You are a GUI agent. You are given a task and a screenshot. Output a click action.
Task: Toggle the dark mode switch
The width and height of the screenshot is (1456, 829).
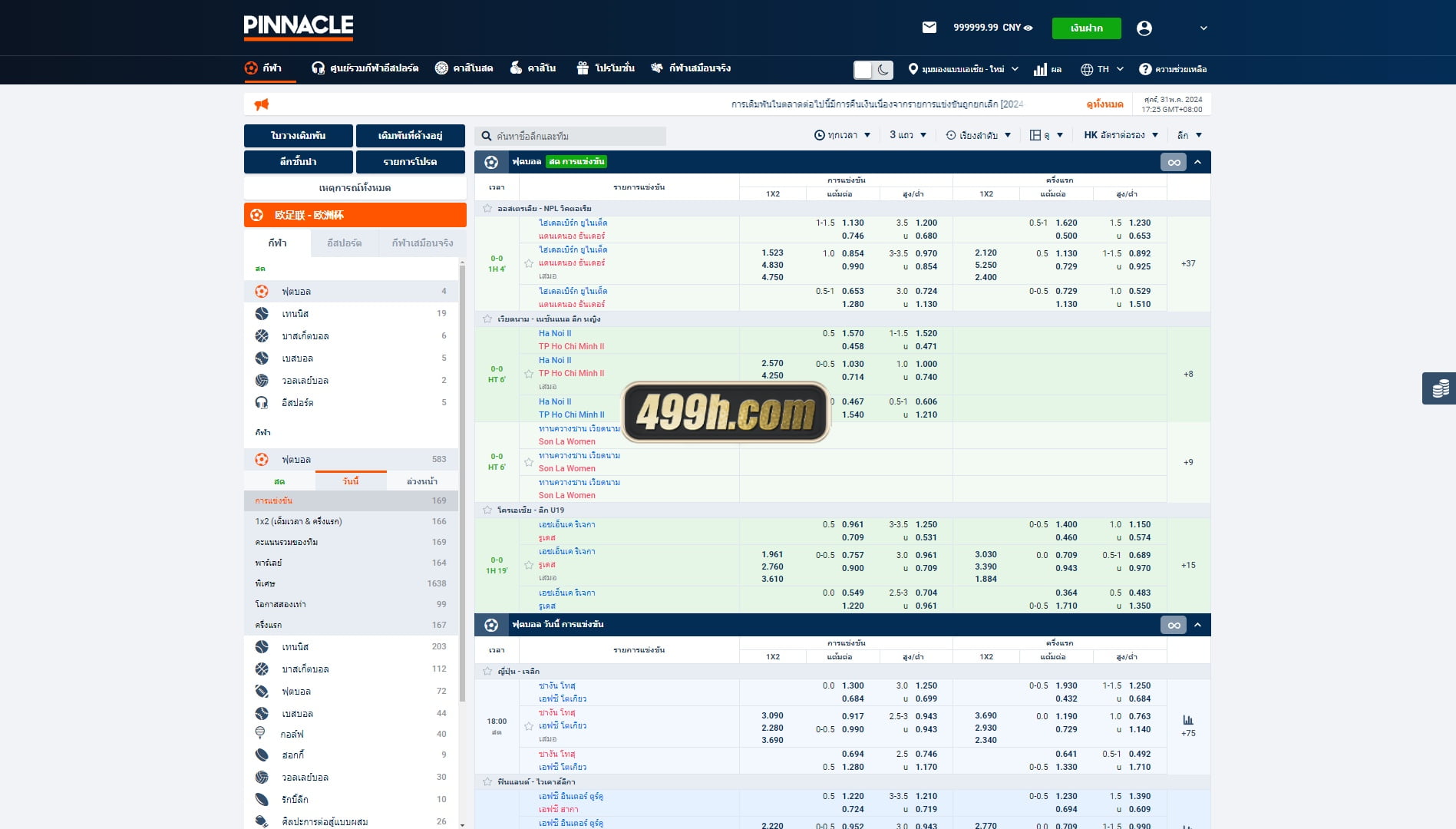pyautogui.click(x=873, y=70)
